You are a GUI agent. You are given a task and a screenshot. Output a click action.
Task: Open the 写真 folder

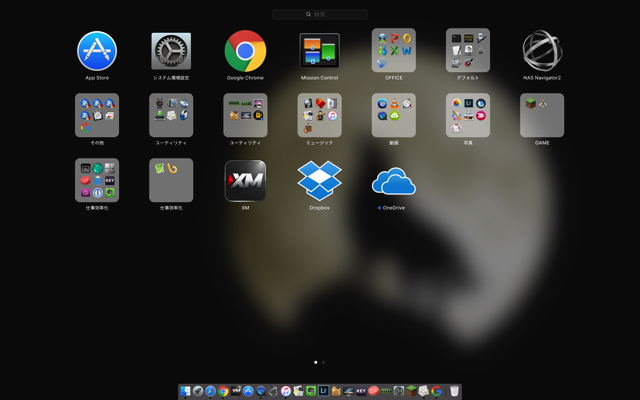click(468, 115)
